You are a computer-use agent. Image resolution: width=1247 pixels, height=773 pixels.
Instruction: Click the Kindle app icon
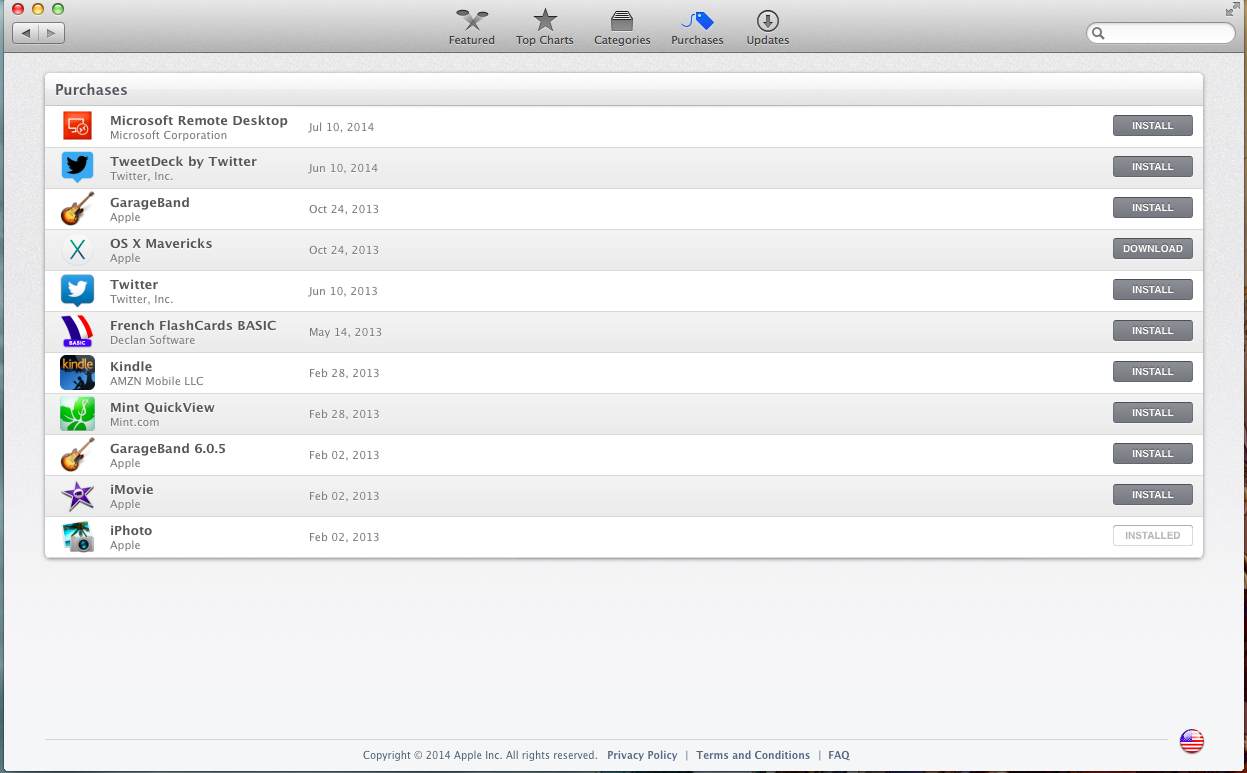pyautogui.click(x=77, y=372)
